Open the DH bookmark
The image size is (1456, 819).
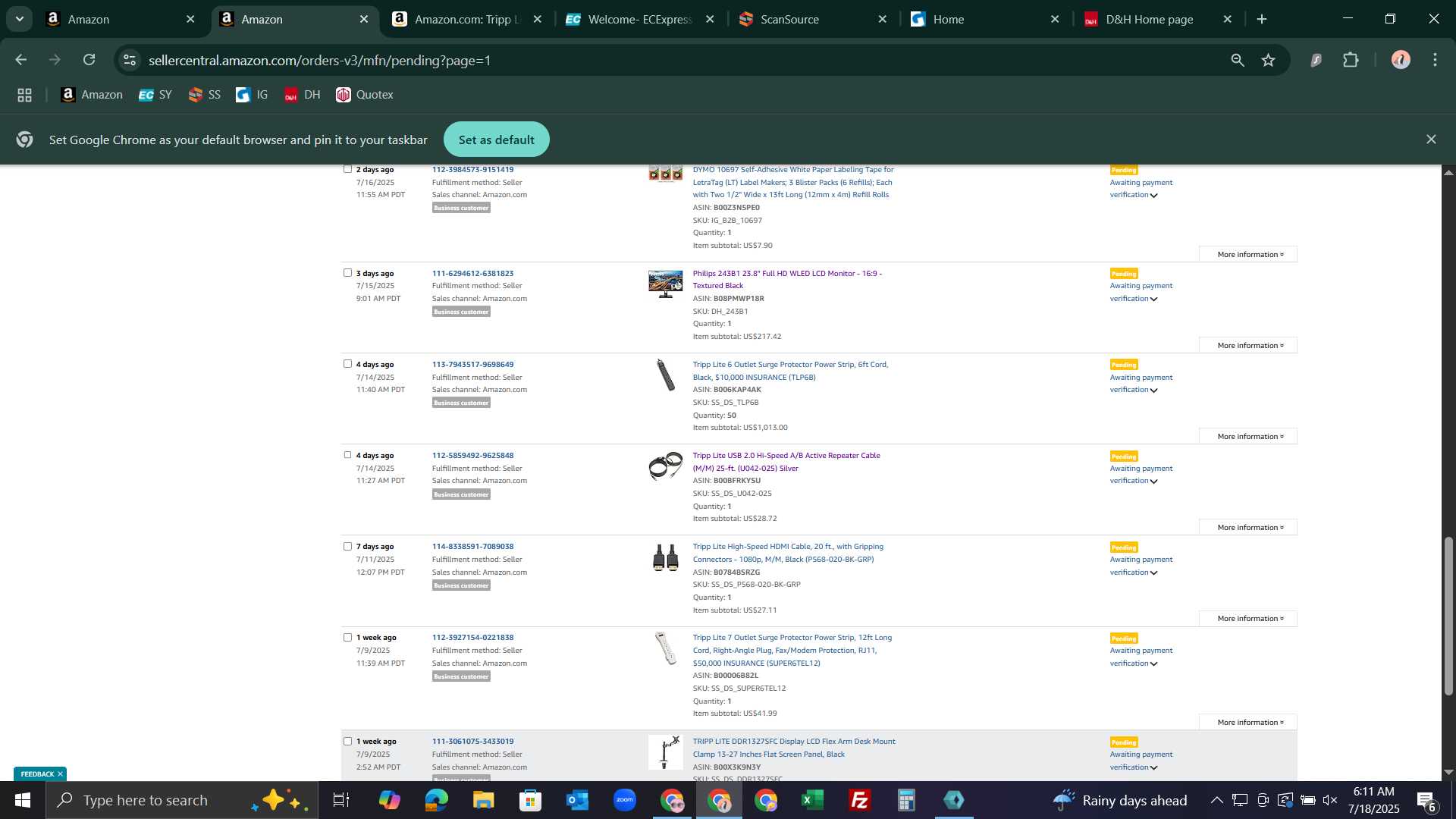pos(302,95)
